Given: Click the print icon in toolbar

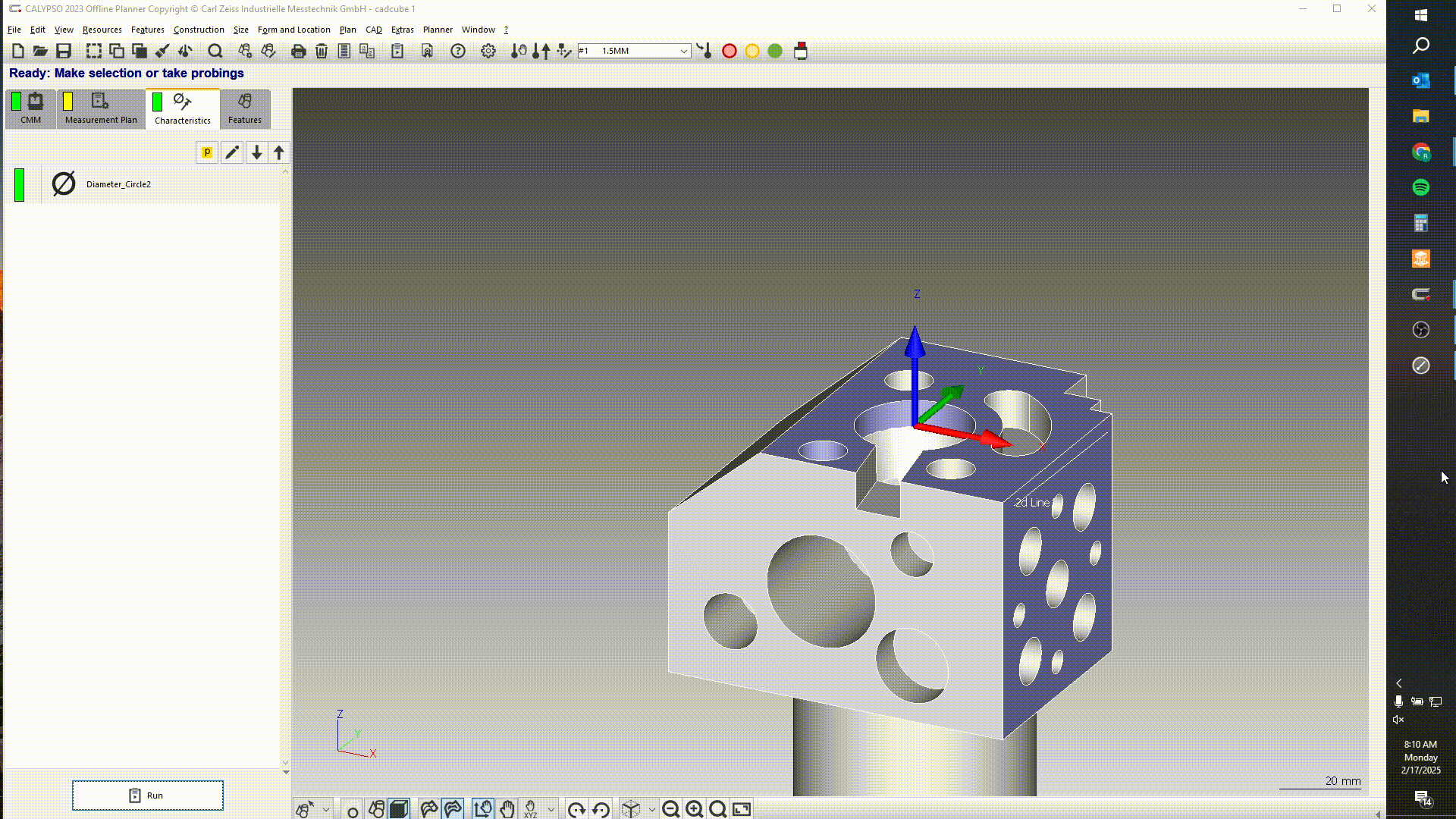Looking at the screenshot, I should click(x=298, y=51).
